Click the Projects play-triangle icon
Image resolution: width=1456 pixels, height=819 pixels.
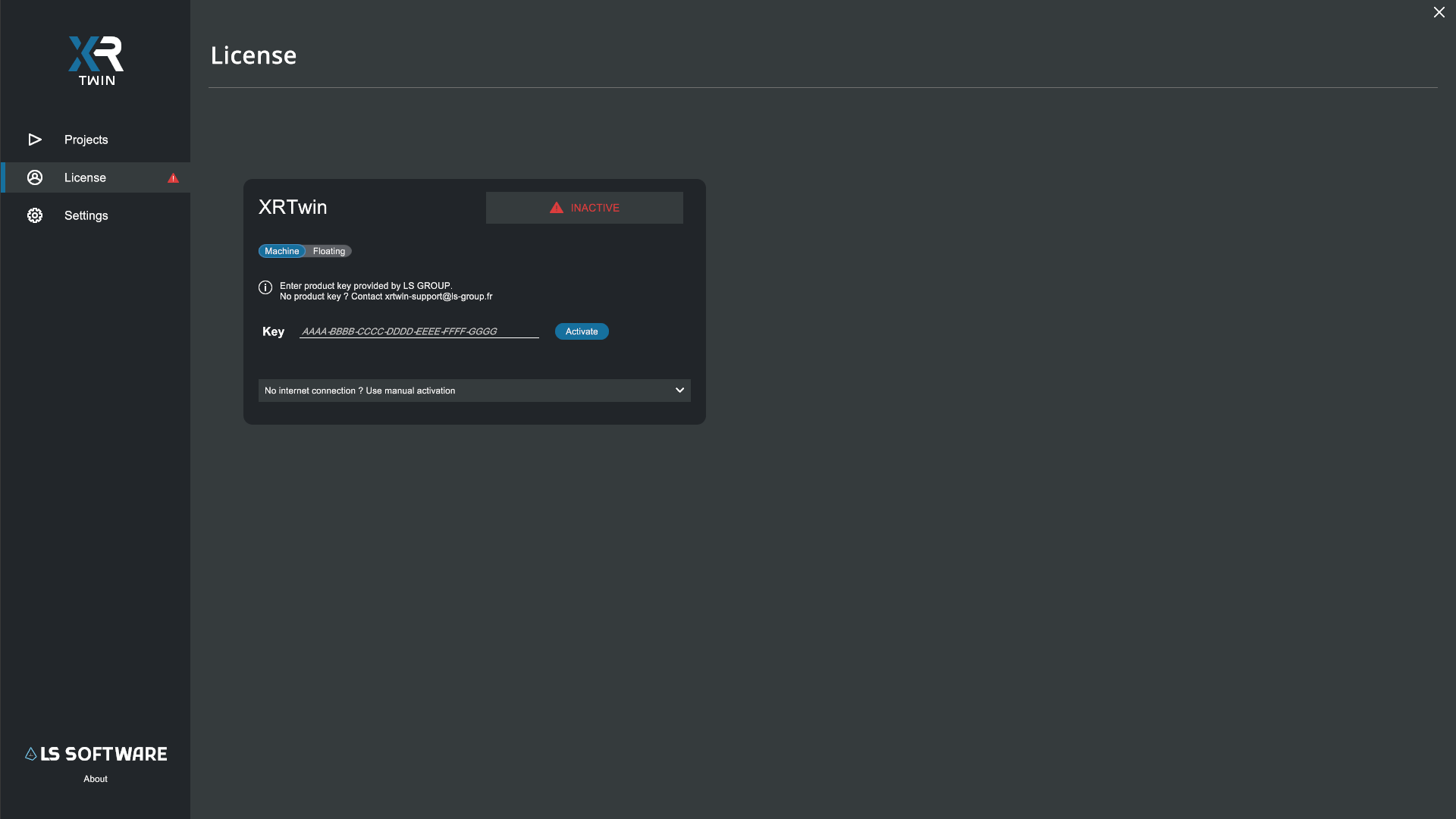pos(35,140)
